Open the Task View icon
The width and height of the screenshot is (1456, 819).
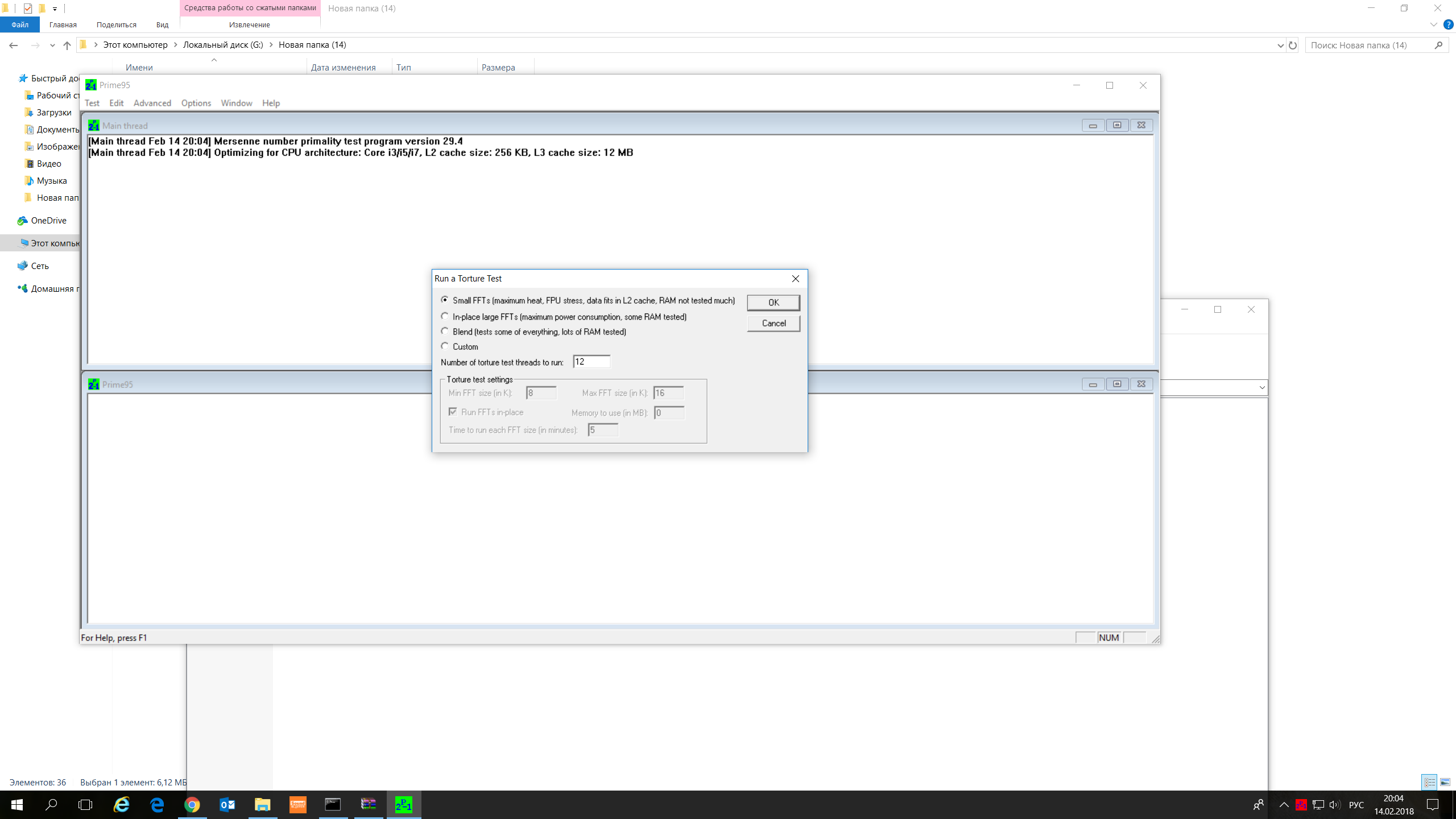tap(85, 804)
